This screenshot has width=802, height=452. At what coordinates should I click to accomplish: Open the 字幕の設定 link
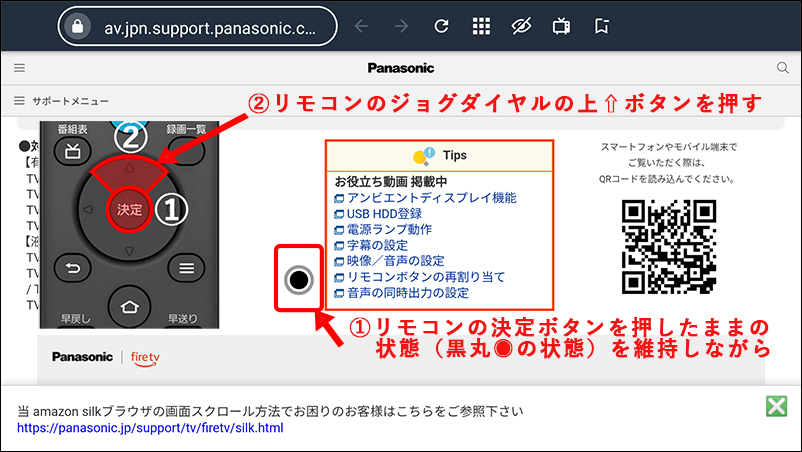377,246
